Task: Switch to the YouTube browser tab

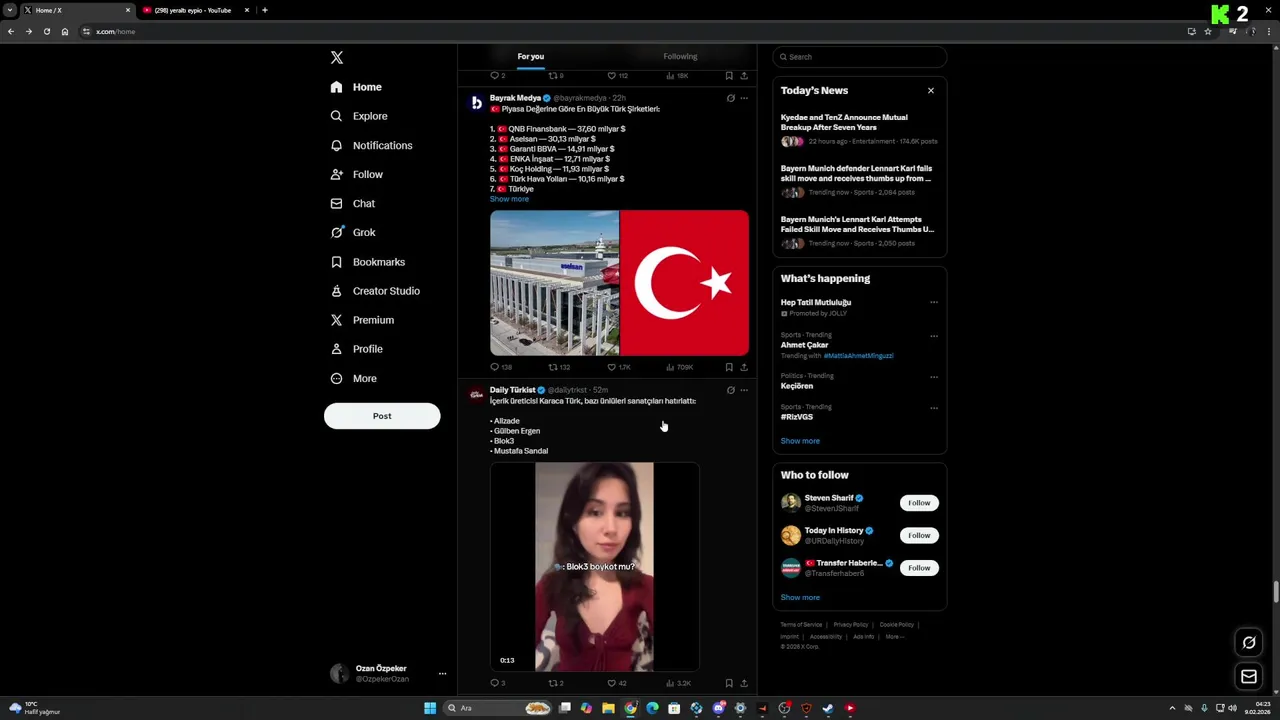Action: [193, 10]
